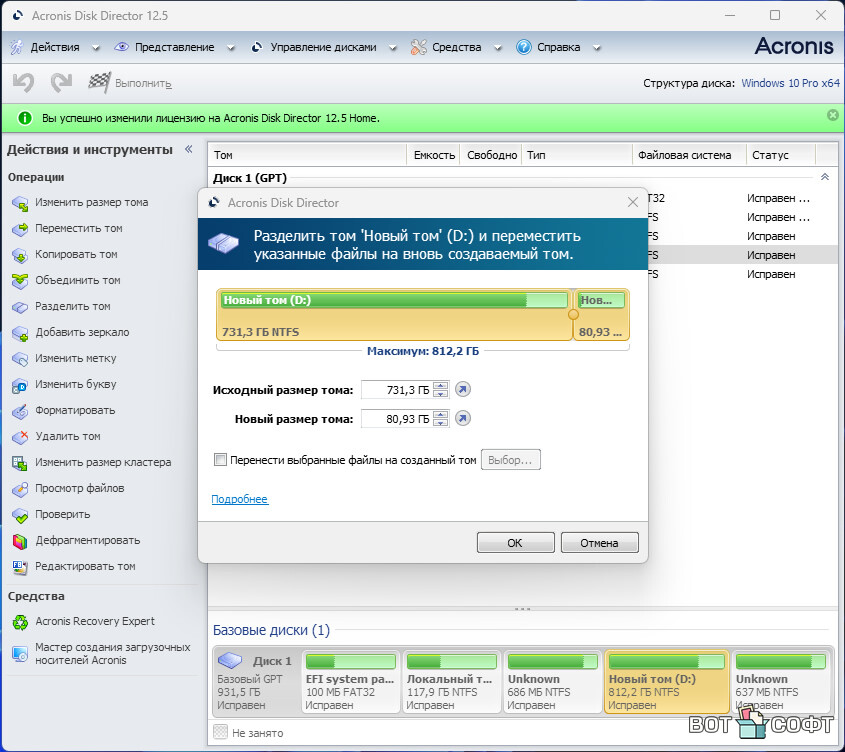
Task: Set the original volume size to maximum using the round arrow button
Action: pyautogui.click(x=462, y=389)
